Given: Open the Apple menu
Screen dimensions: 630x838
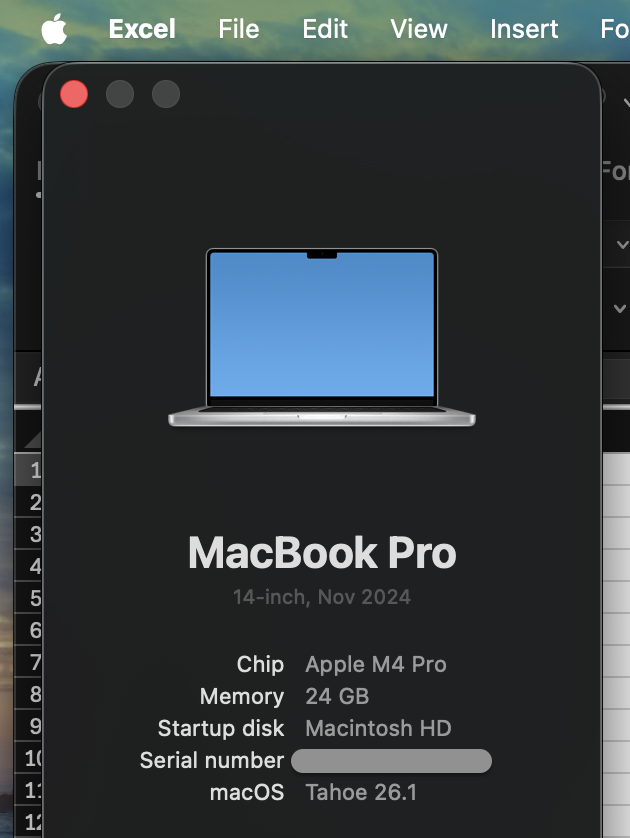Looking at the screenshot, I should point(55,29).
